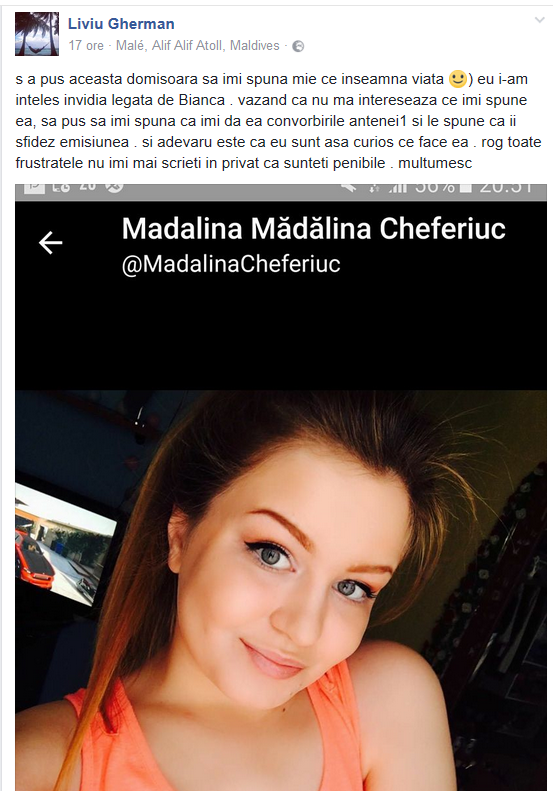
Task: Open Liviu Gherman's profile picture thumbnail
Action: click(x=37, y=34)
